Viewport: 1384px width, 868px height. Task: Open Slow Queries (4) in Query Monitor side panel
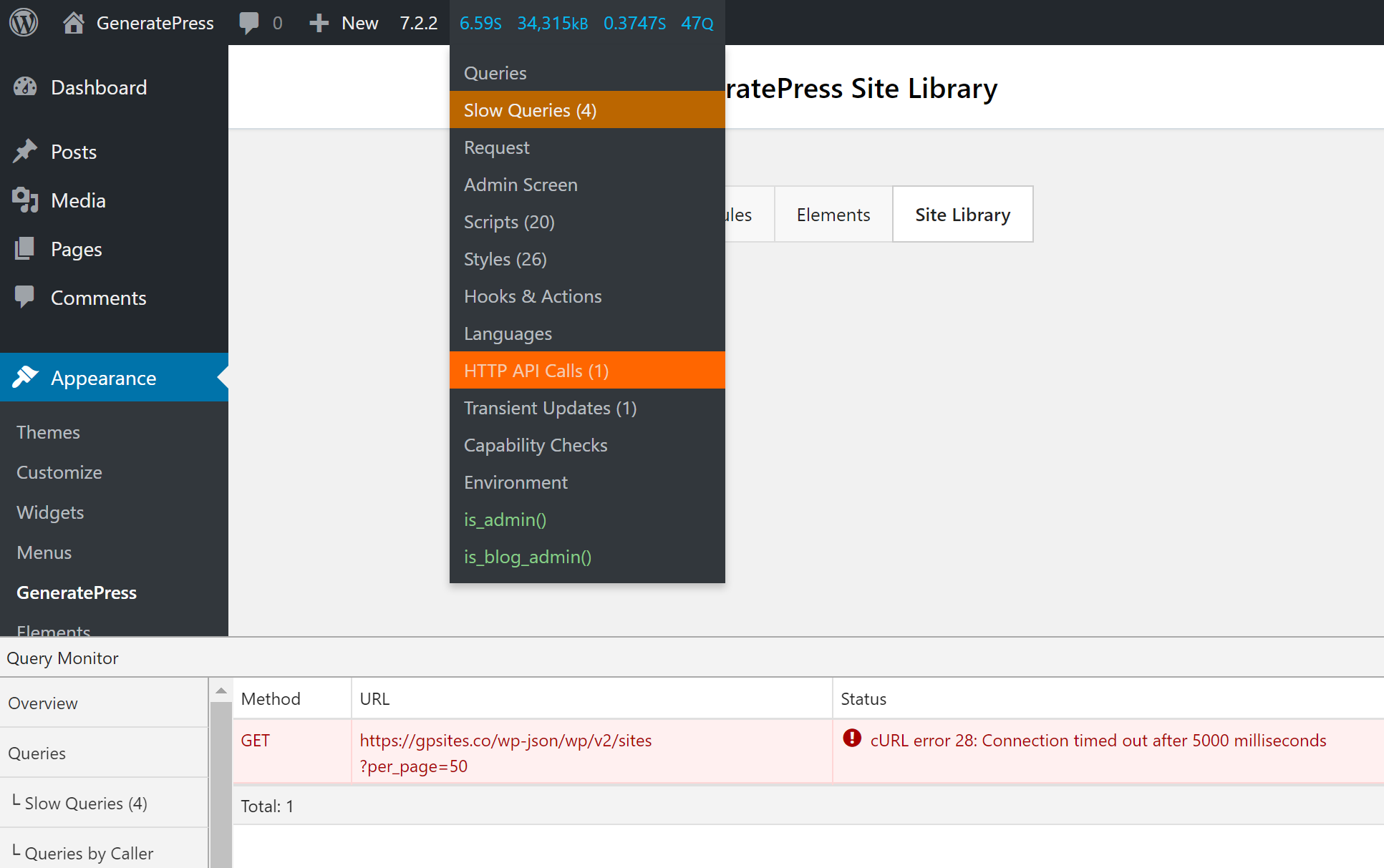(x=104, y=803)
